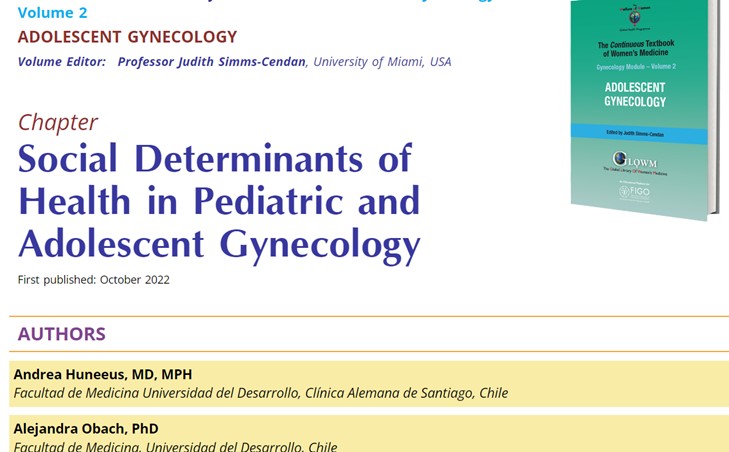The image size is (729, 452).
Task: Open author Alejandra Obach, PhD
Action: [85, 428]
